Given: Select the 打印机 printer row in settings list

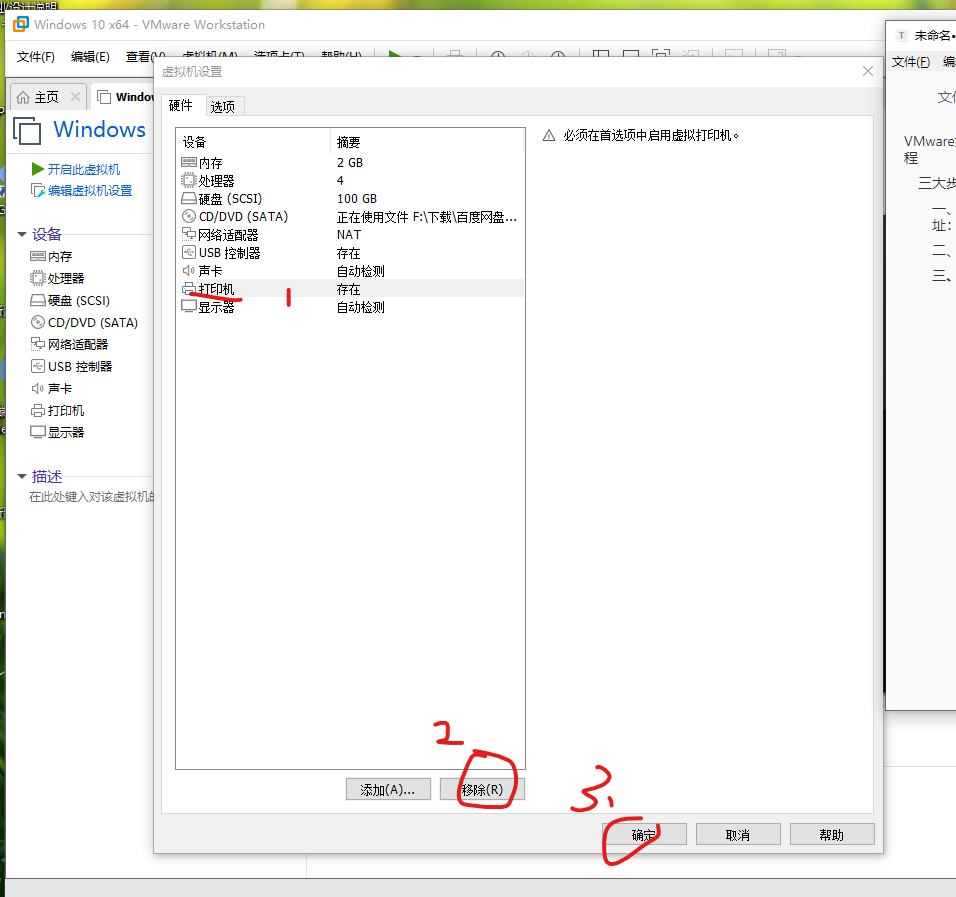Looking at the screenshot, I should coord(350,289).
